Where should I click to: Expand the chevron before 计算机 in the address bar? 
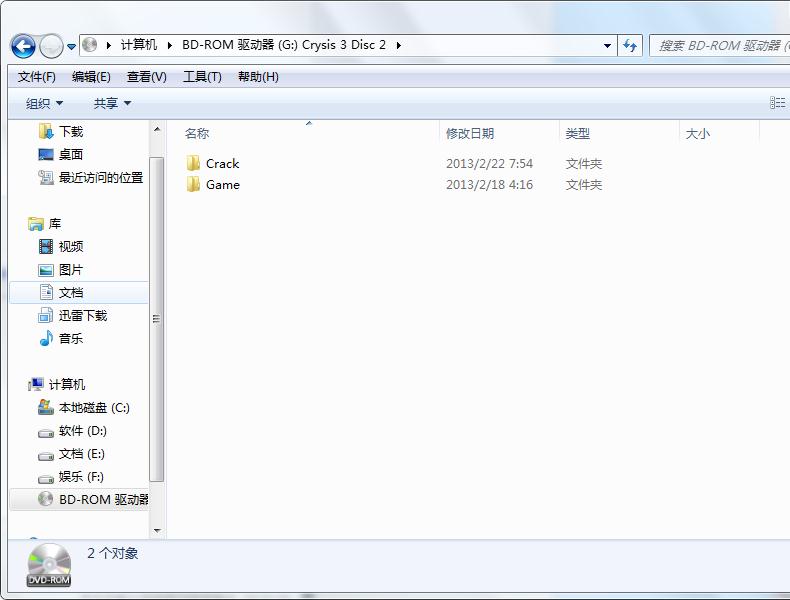(109, 45)
